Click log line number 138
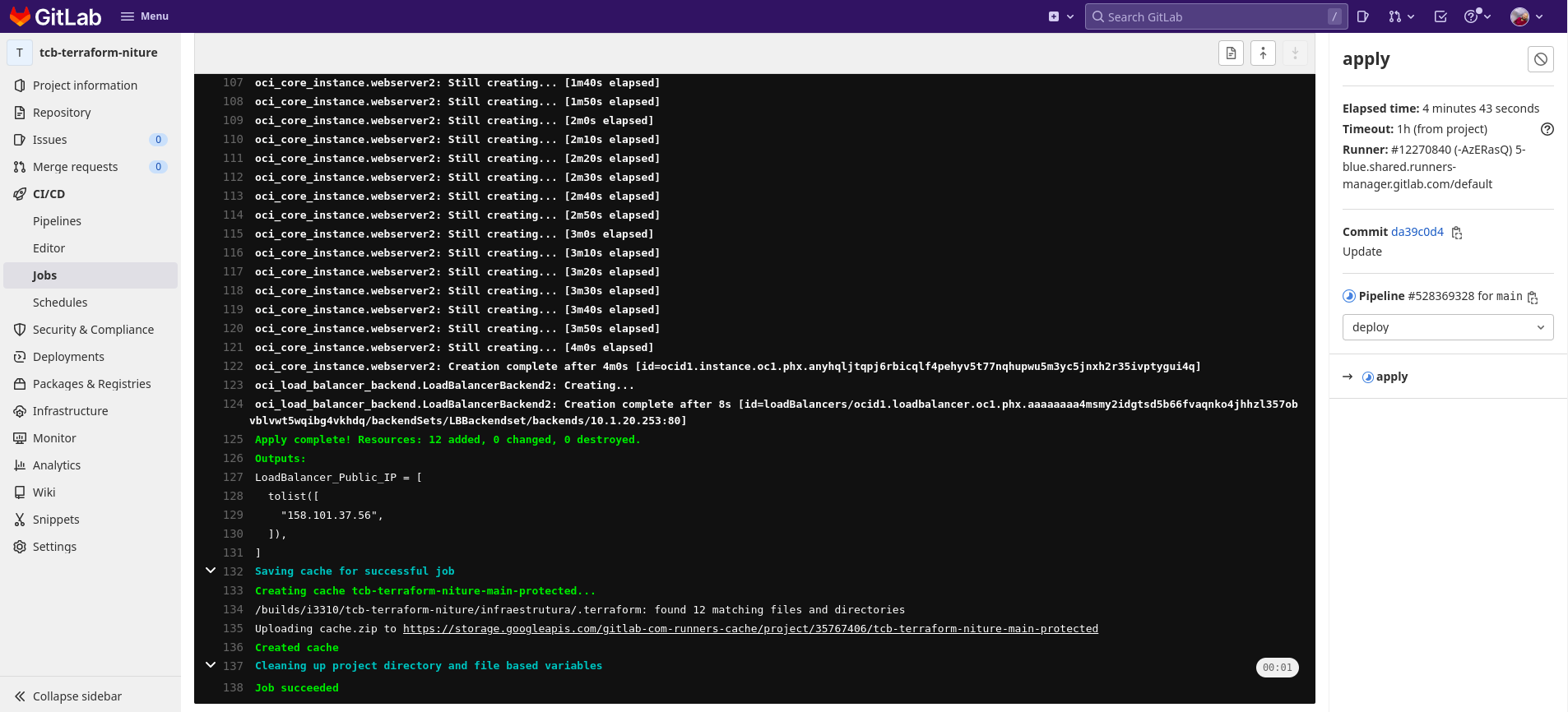This screenshot has height=712, width=1568. [x=233, y=688]
